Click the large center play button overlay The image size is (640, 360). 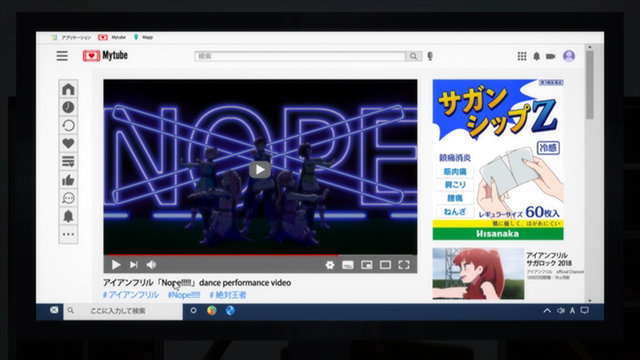click(x=260, y=169)
